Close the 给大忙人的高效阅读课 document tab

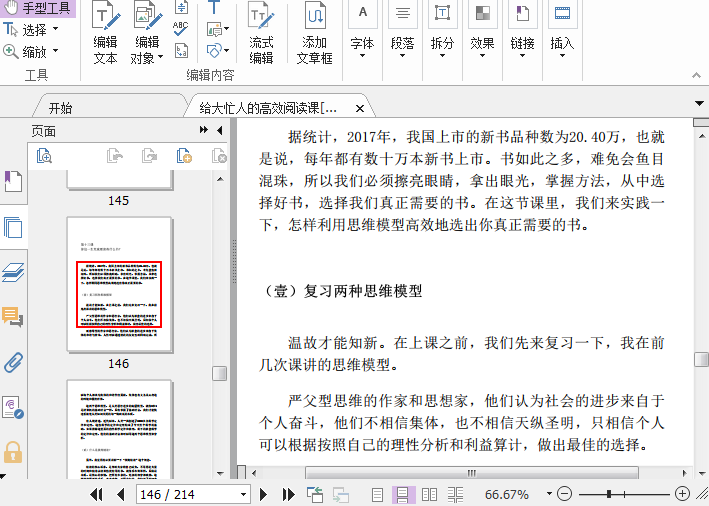point(360,109)
